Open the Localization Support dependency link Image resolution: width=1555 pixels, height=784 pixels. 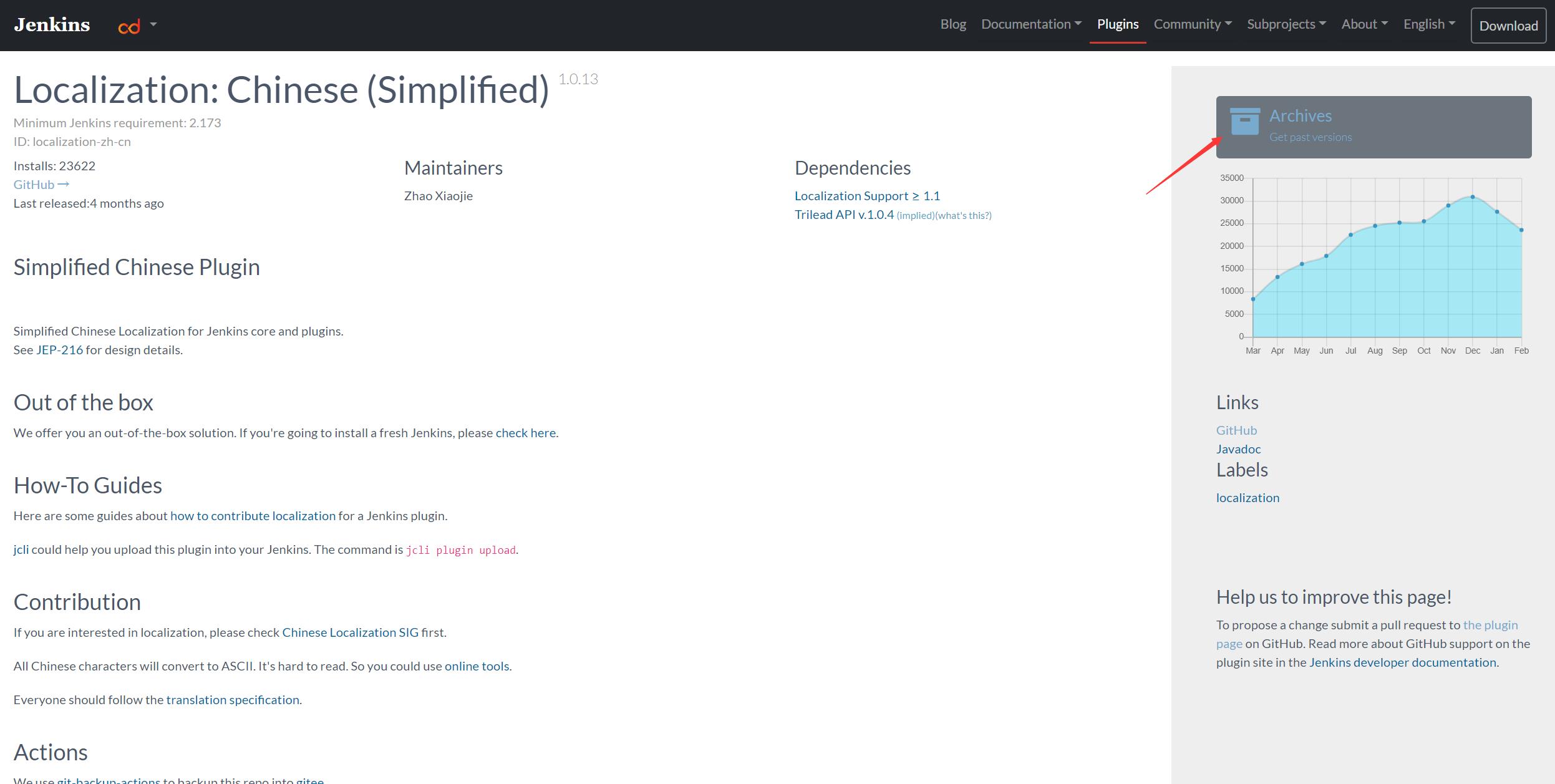(x=866, y=196)
